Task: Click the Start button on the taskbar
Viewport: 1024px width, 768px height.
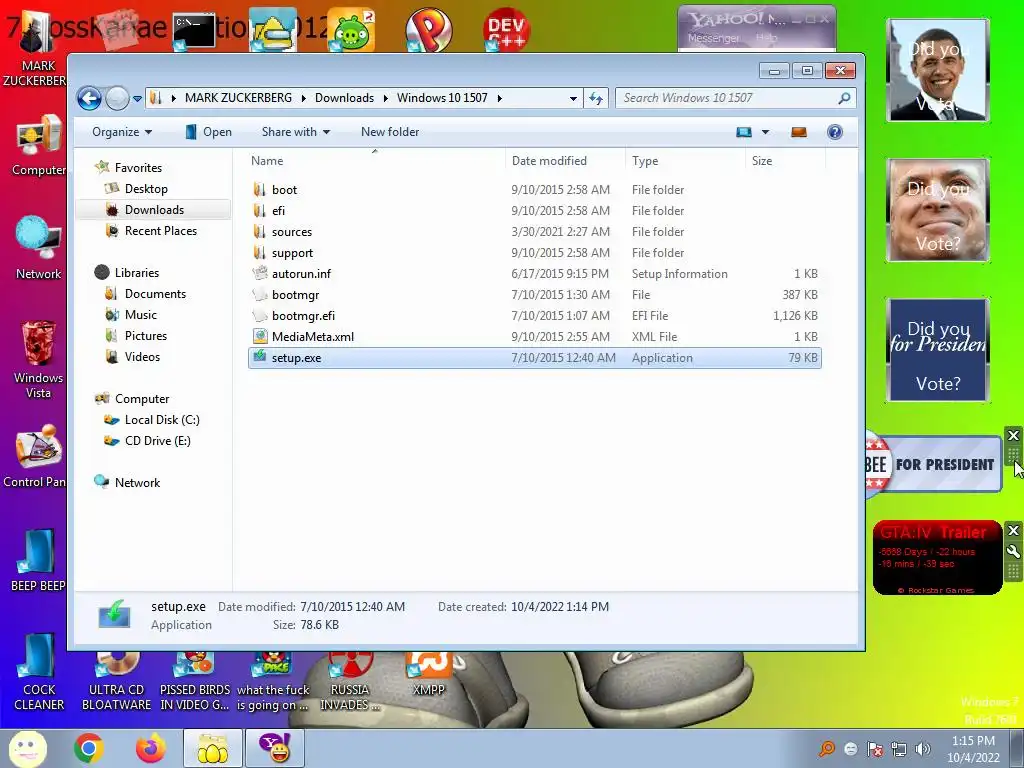Action: [27, 748]
